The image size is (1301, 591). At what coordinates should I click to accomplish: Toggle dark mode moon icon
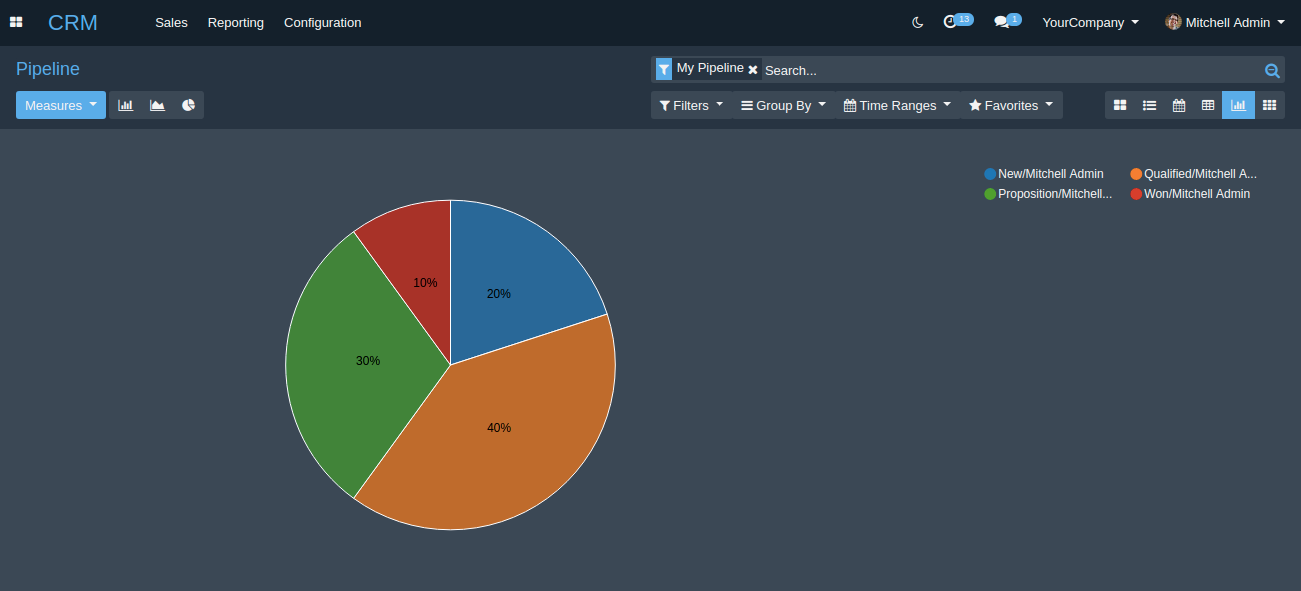click(918, 22)
